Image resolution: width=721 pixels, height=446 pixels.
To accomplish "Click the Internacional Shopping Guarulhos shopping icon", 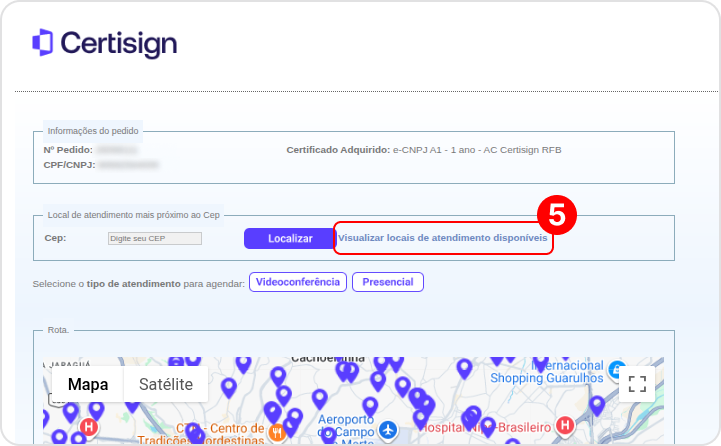I will tap(616, 369).
